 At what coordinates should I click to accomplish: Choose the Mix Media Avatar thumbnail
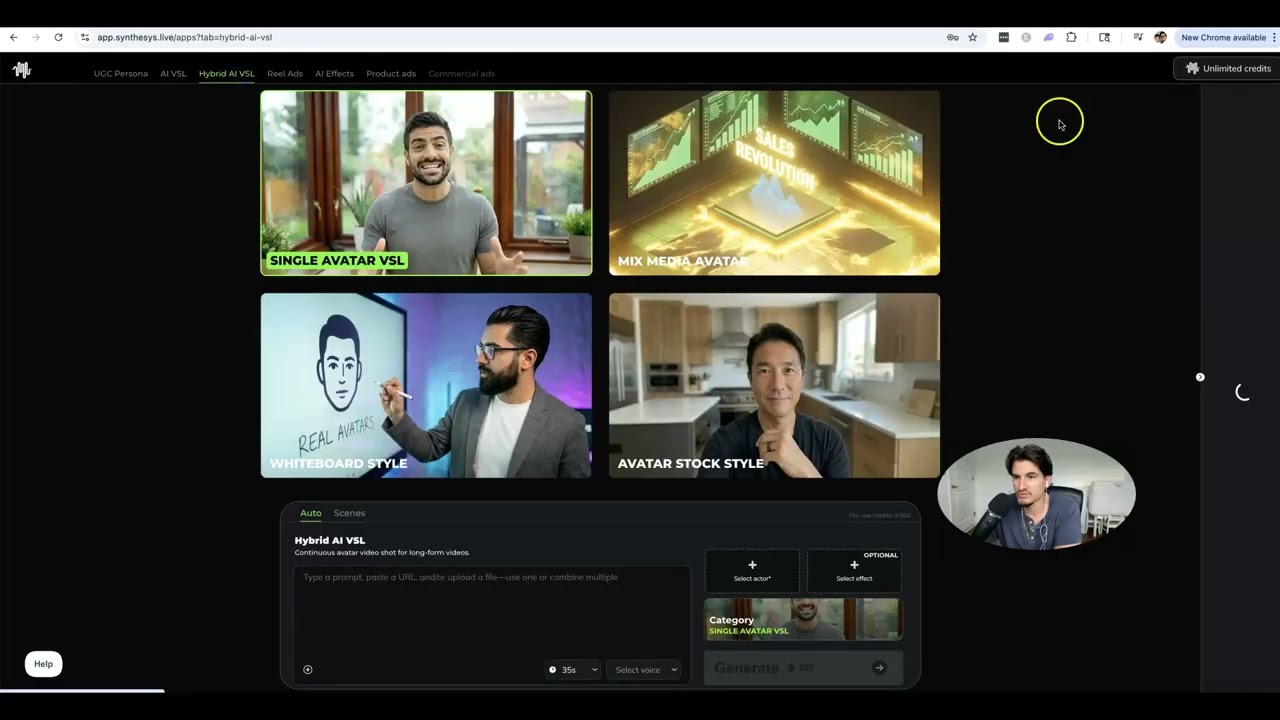tap(774, 183)
